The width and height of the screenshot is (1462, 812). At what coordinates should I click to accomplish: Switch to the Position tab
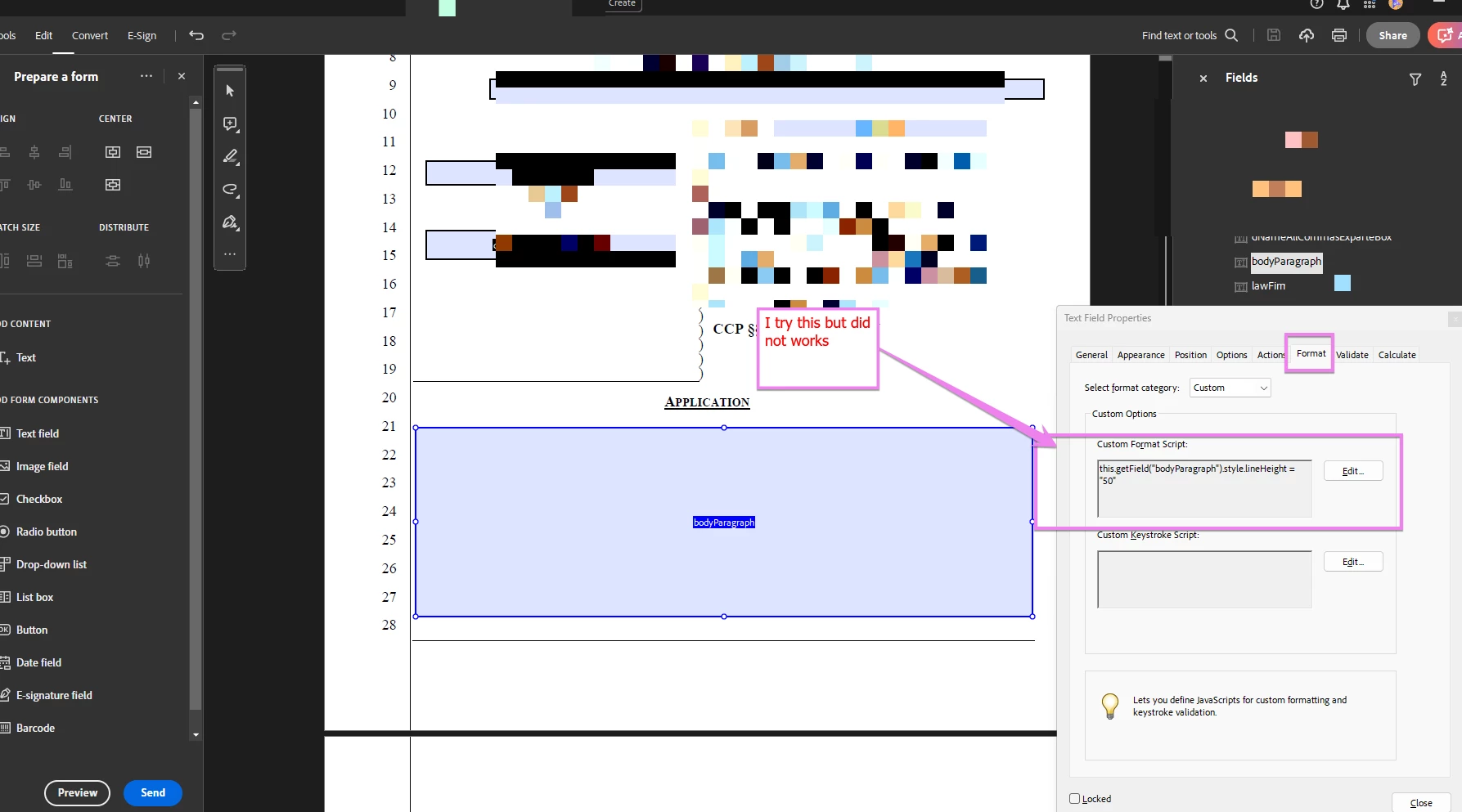click(1190, 355)
